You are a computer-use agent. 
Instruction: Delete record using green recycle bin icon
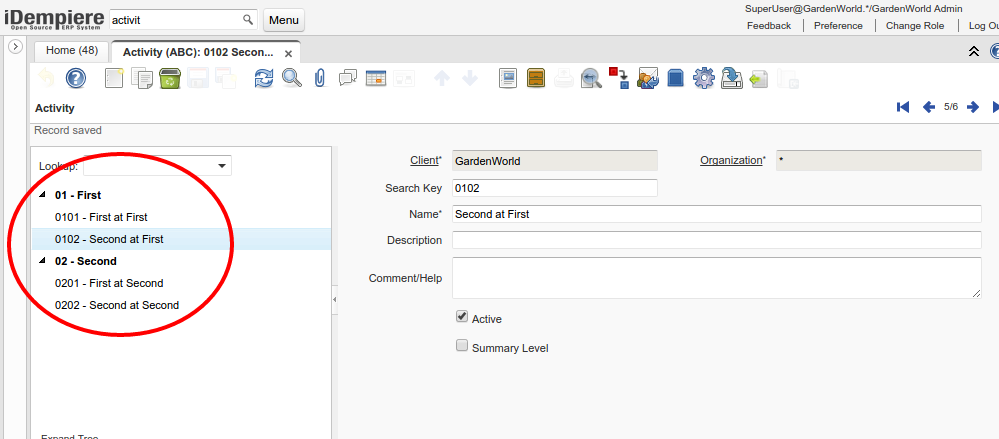(170, 78)
